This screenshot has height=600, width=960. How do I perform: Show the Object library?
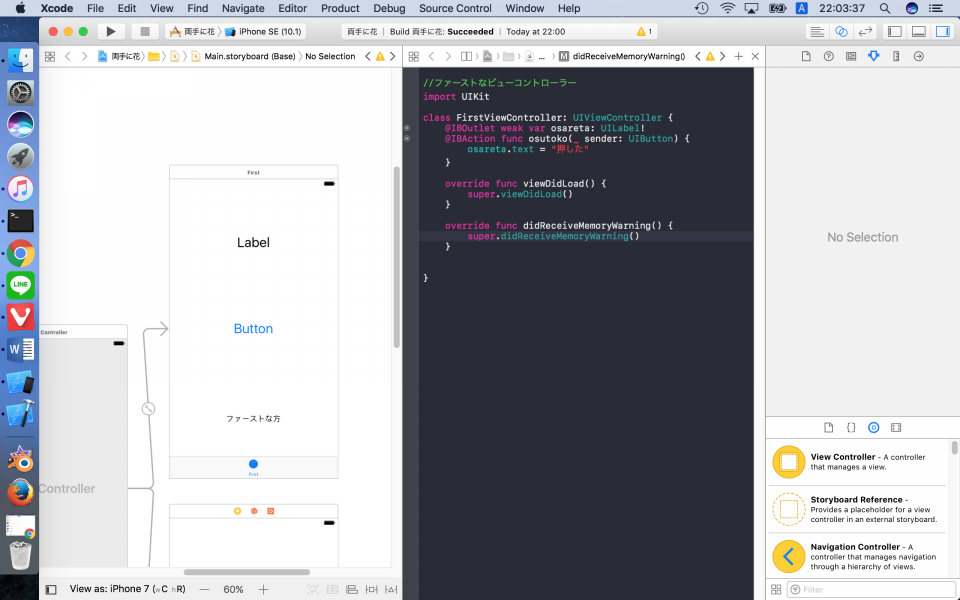coord(874,427)
